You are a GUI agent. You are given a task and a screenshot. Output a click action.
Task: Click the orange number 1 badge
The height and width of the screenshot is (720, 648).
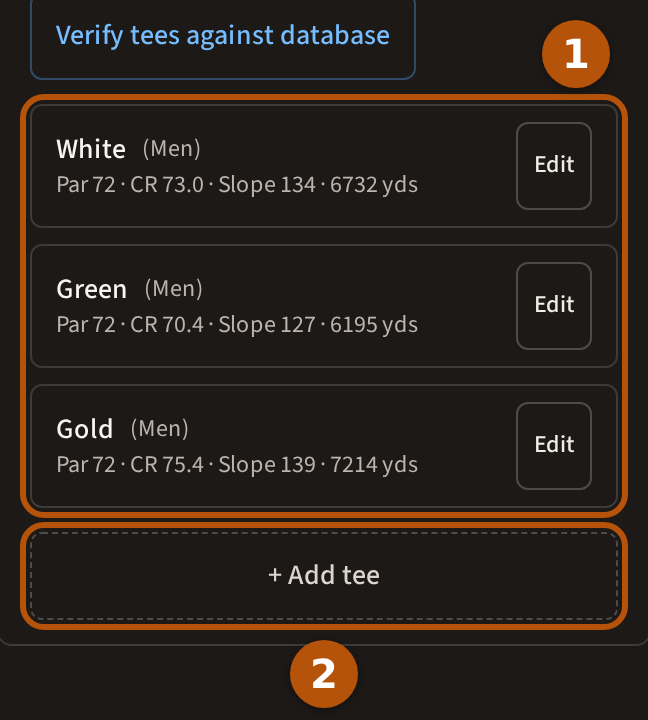576,54
